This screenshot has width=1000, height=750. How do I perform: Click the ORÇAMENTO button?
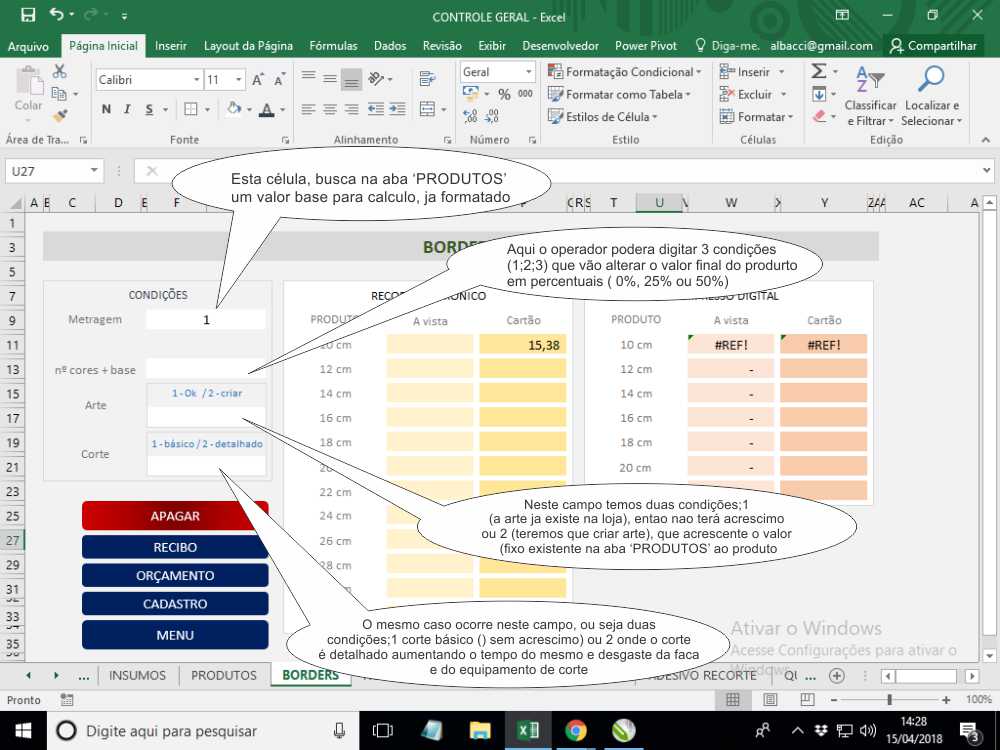[x=175, y=575]
